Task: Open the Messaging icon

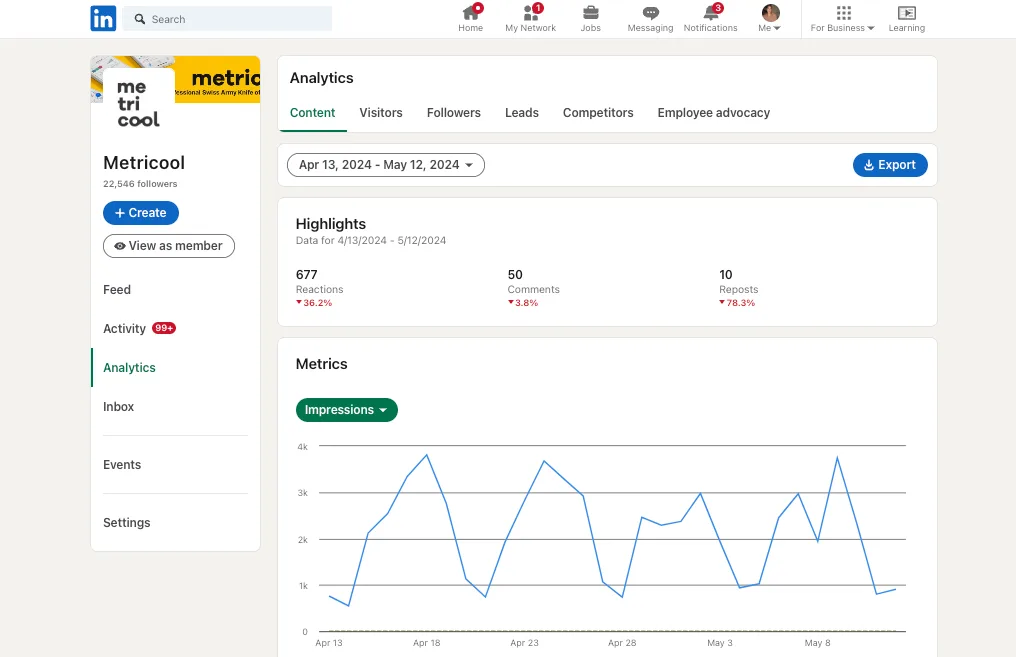Action: click(651, 13)
